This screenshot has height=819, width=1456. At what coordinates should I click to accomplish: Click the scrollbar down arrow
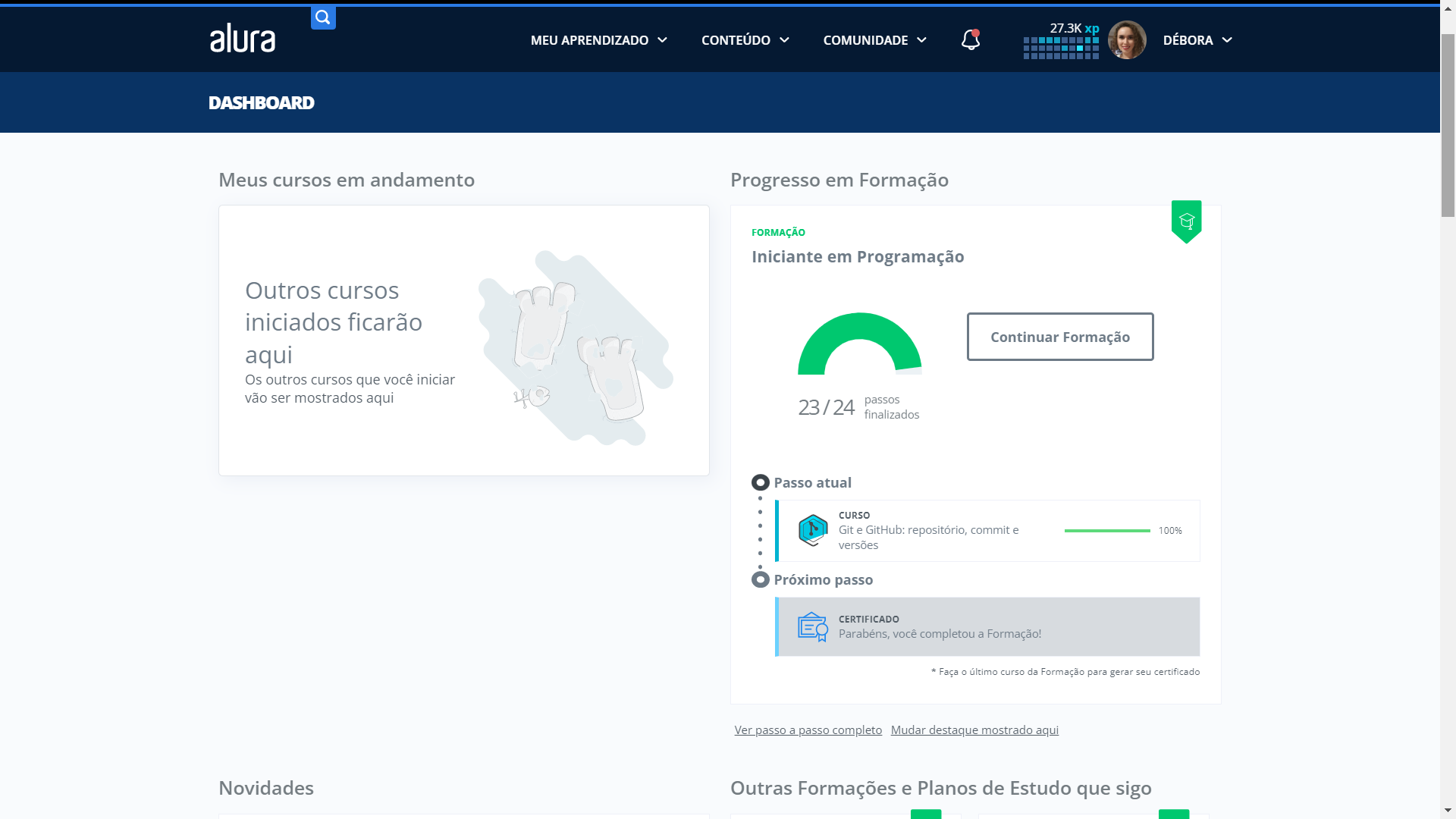pos(1448,811)
